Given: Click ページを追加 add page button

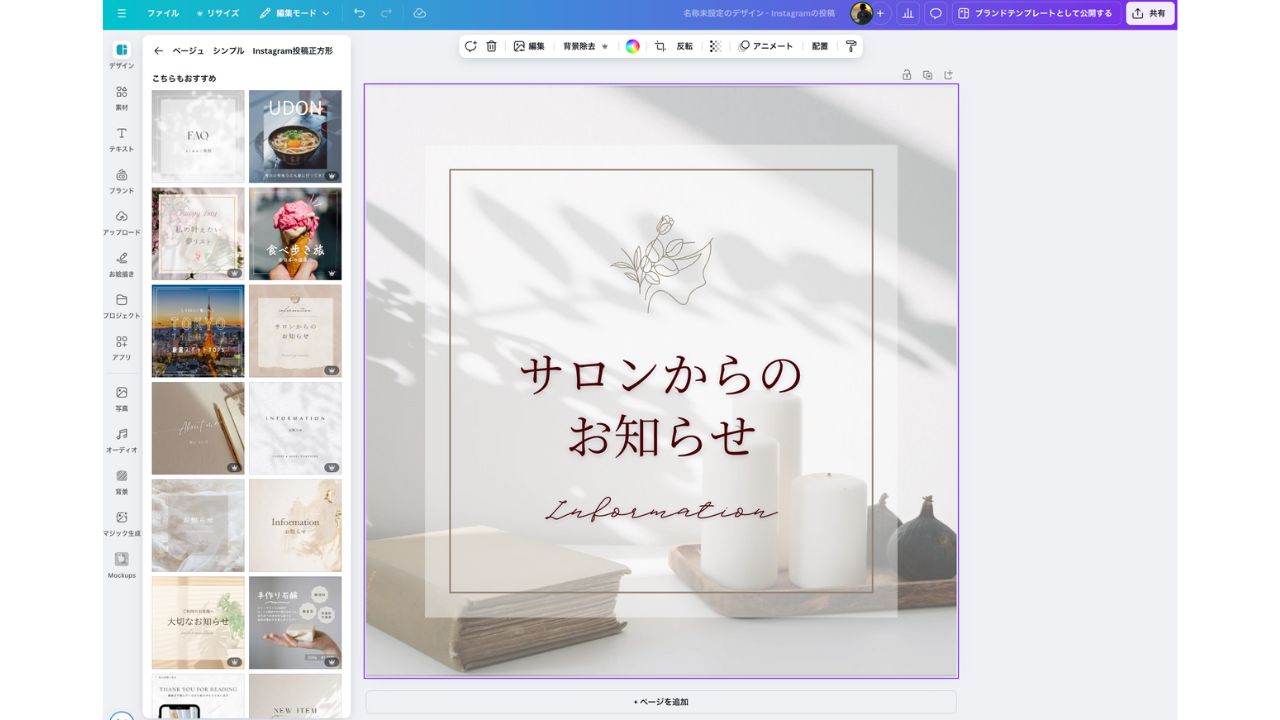Looking at the screenshot, I should tap(661, 702).
